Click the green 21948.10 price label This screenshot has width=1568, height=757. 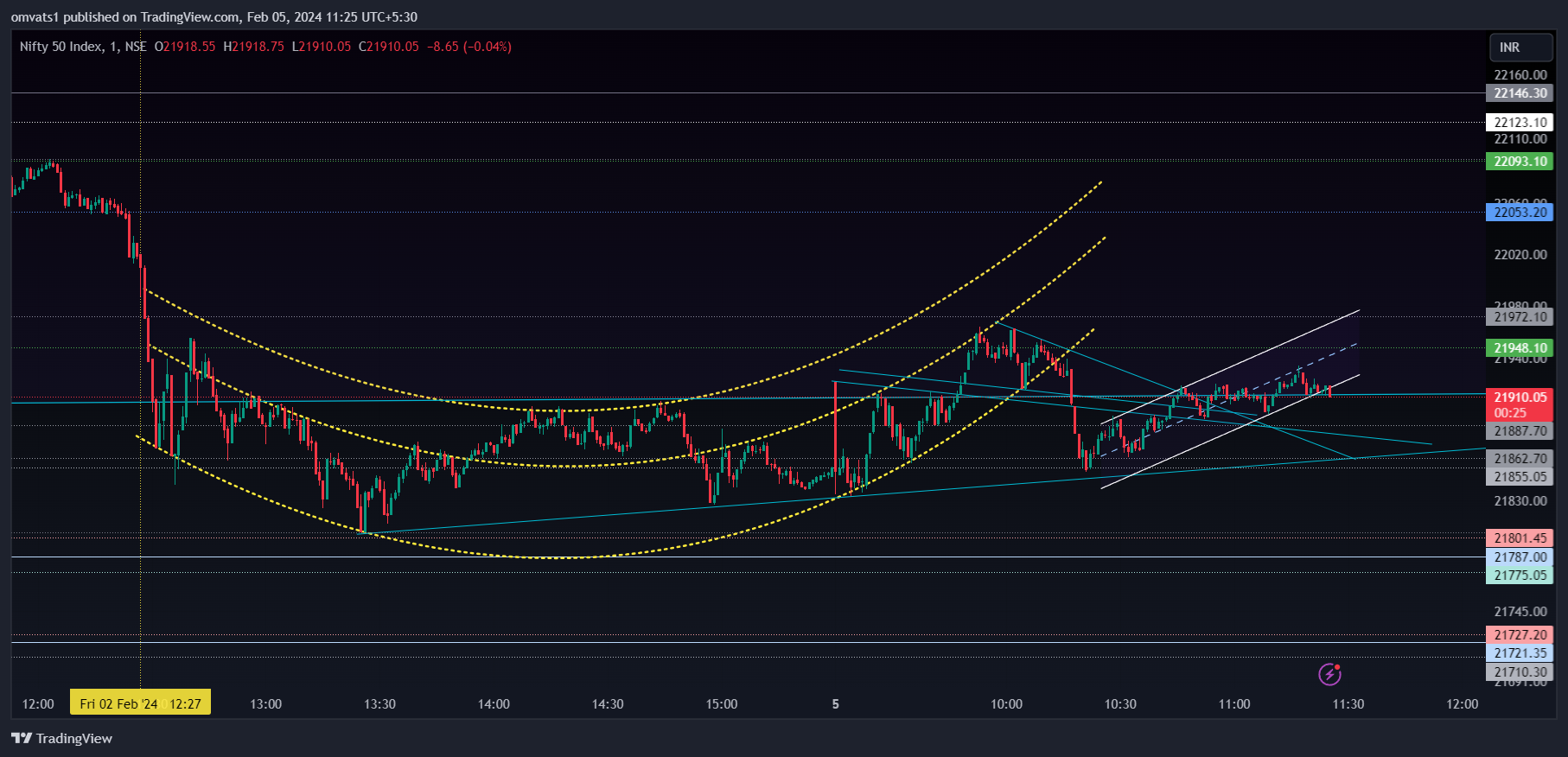[x=1520, y=348]
